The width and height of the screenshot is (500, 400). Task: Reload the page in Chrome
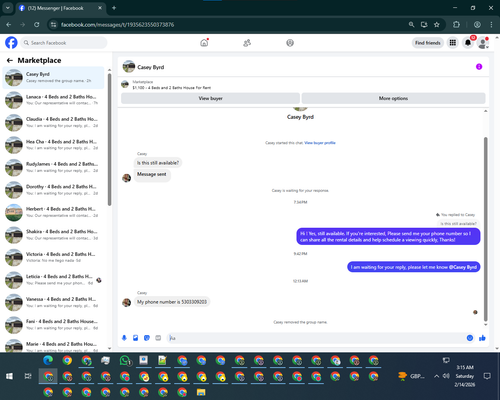click(x=37, y=25)
